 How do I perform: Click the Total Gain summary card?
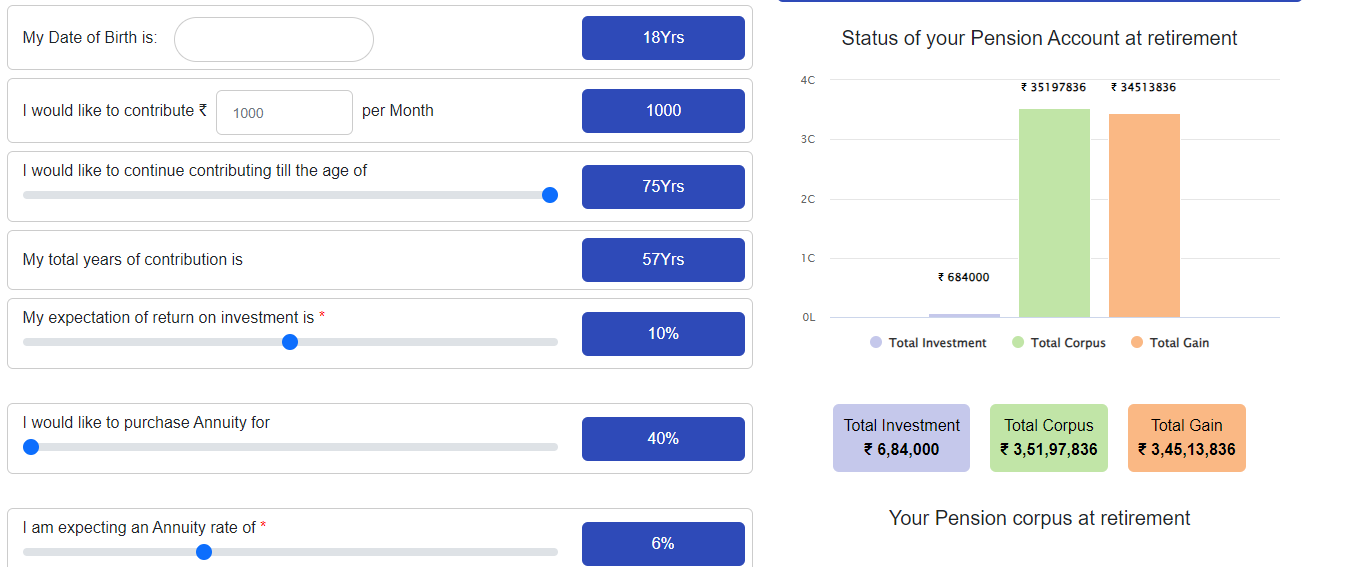pyautogui.click(x=1187, y=438)
